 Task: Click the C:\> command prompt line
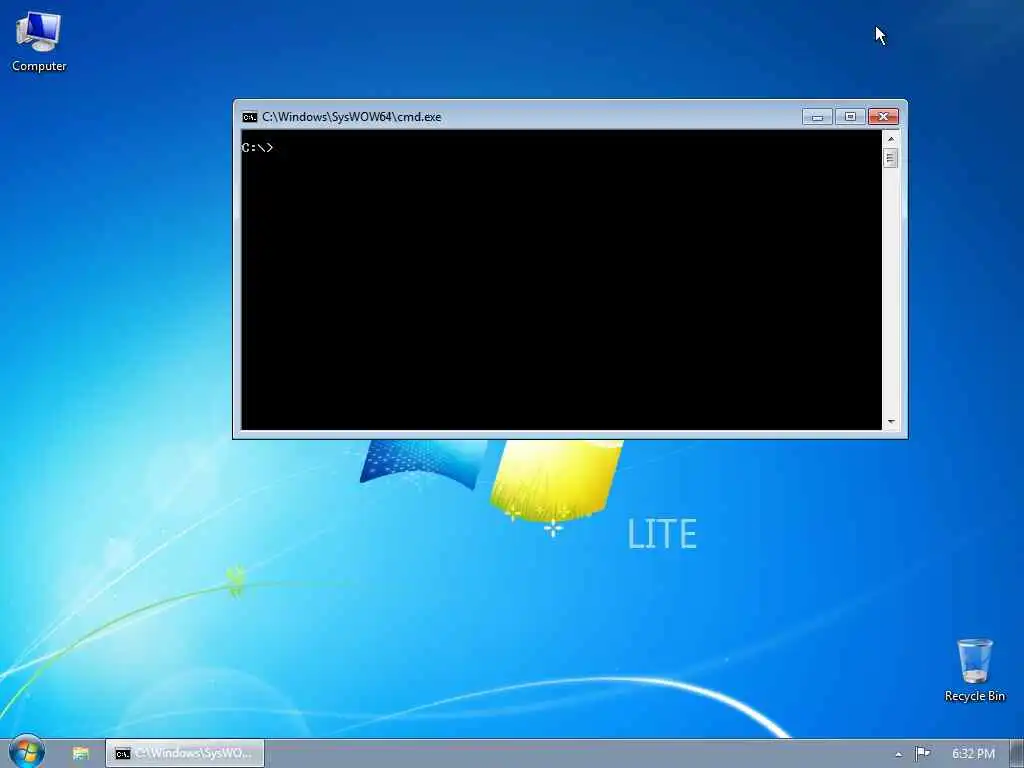[257, 148]
